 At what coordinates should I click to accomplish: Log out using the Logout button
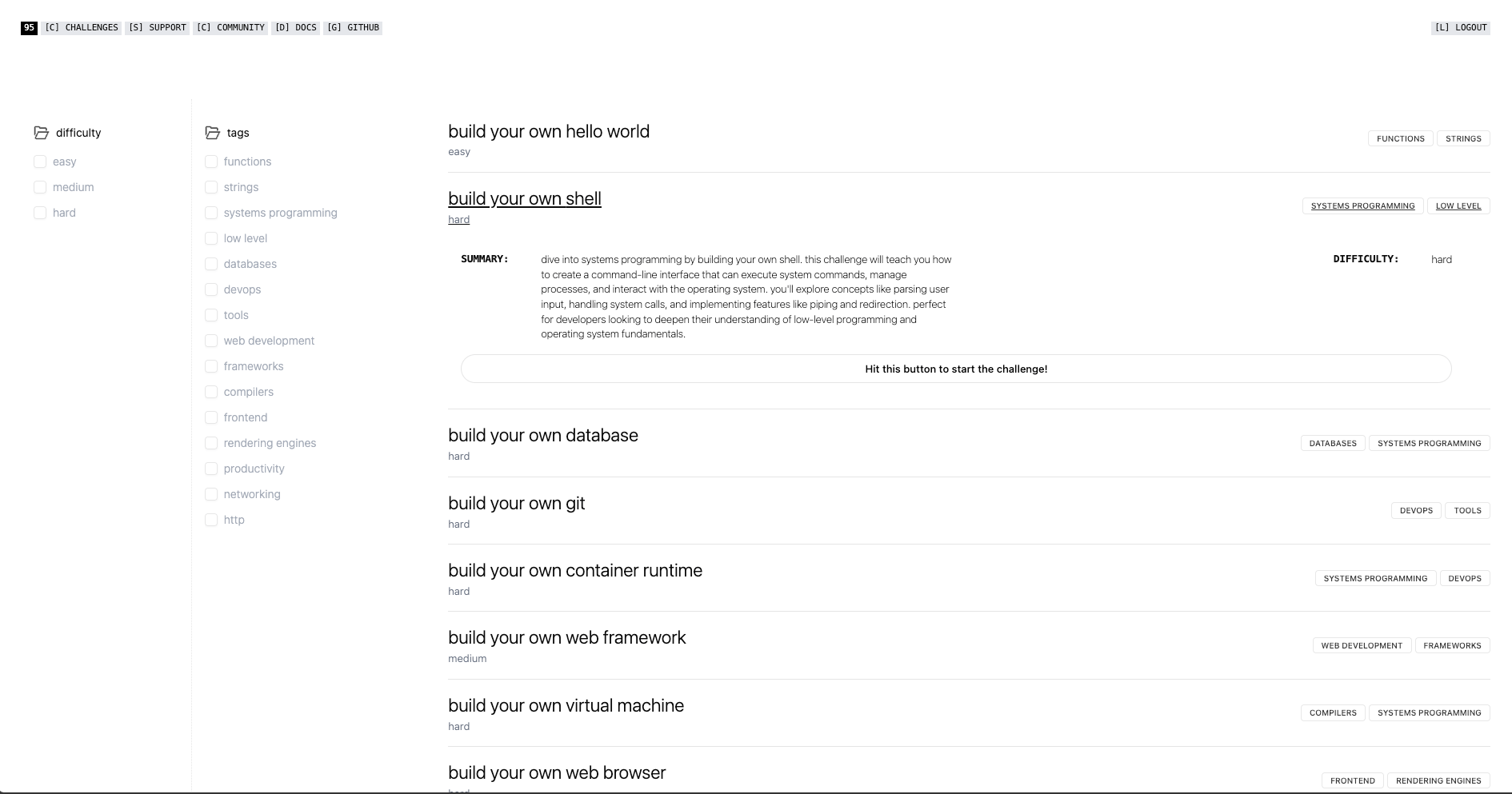(x=1460, y=28)
